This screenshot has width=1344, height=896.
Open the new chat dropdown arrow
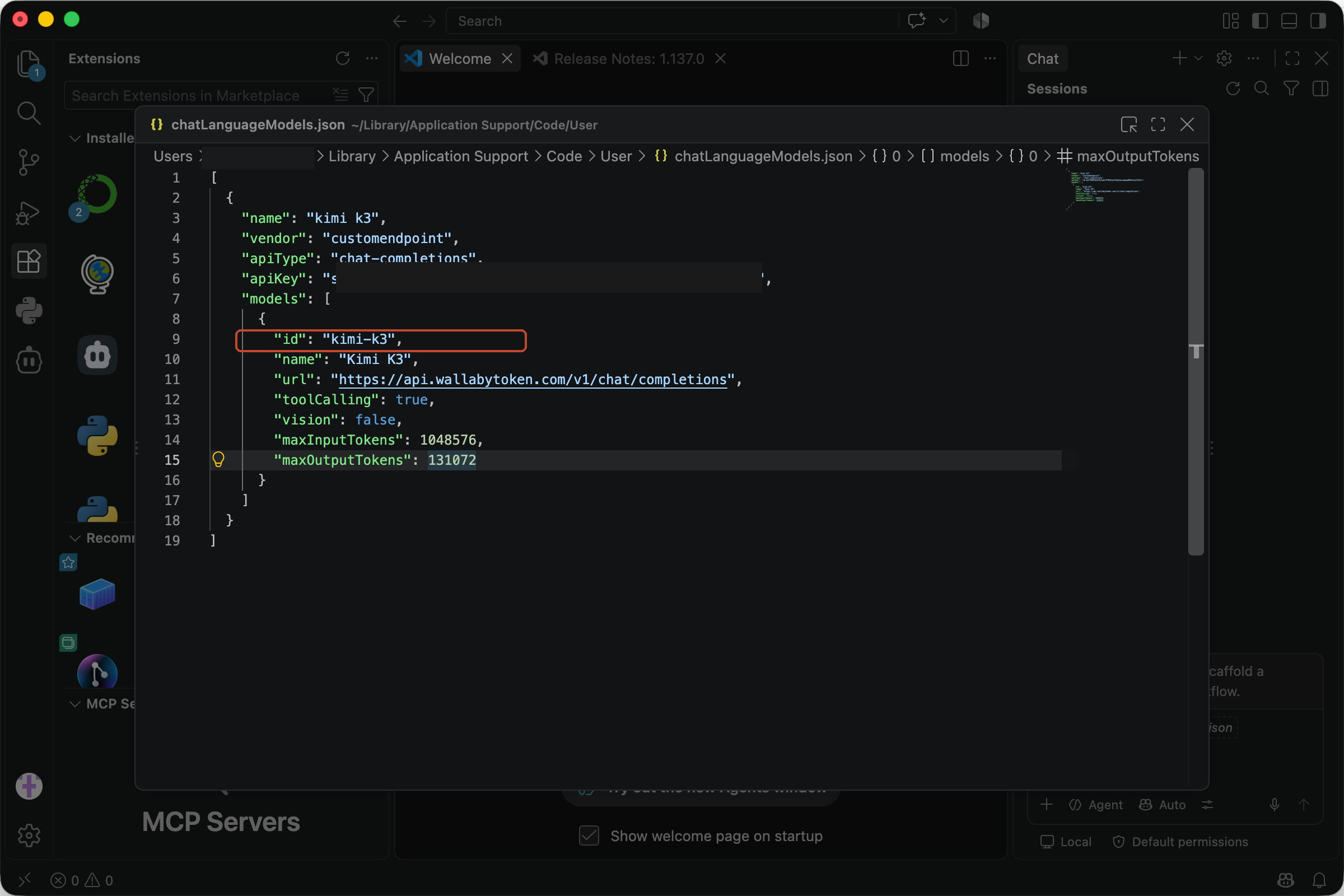coord(1198,58)
